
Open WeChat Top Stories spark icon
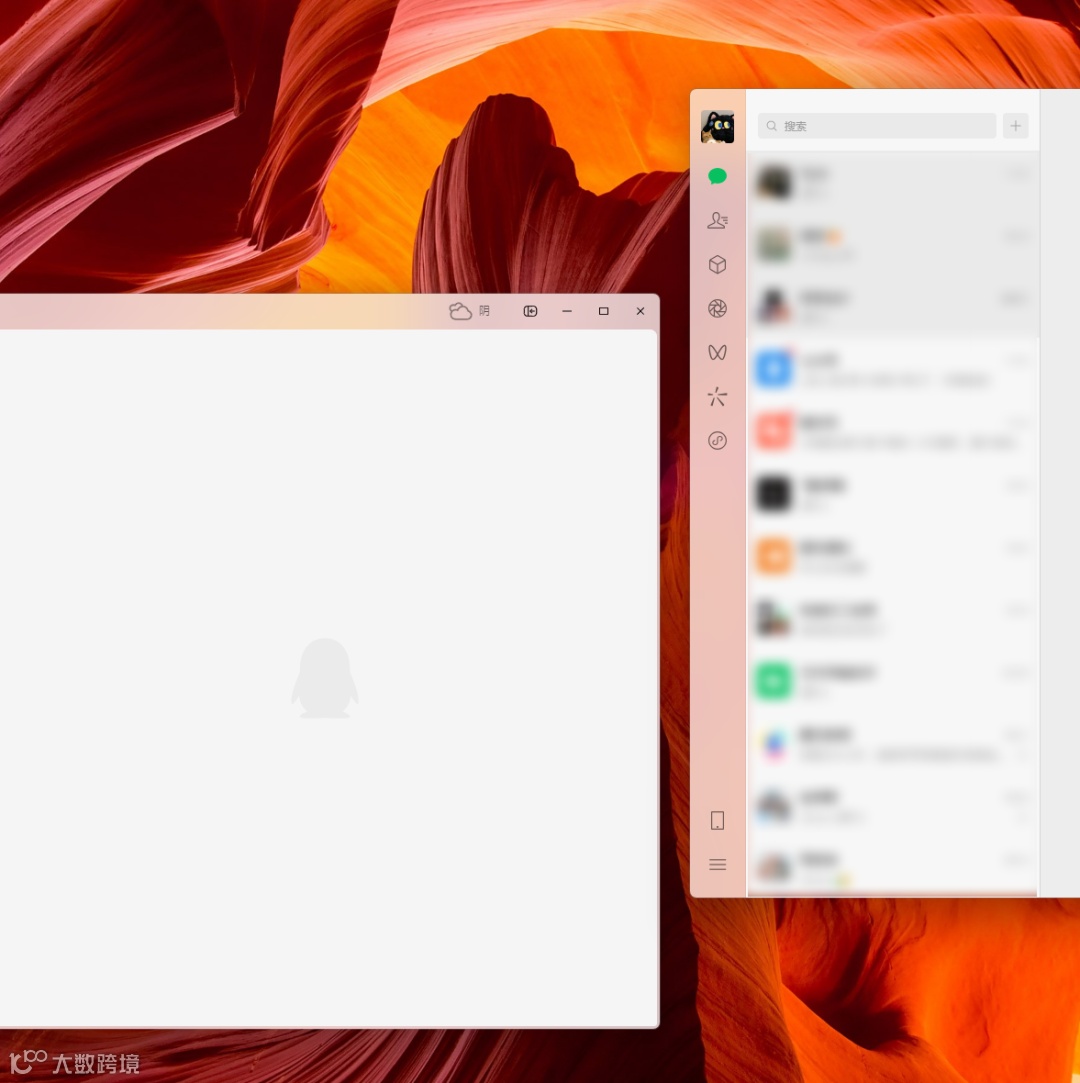[717, 396]
